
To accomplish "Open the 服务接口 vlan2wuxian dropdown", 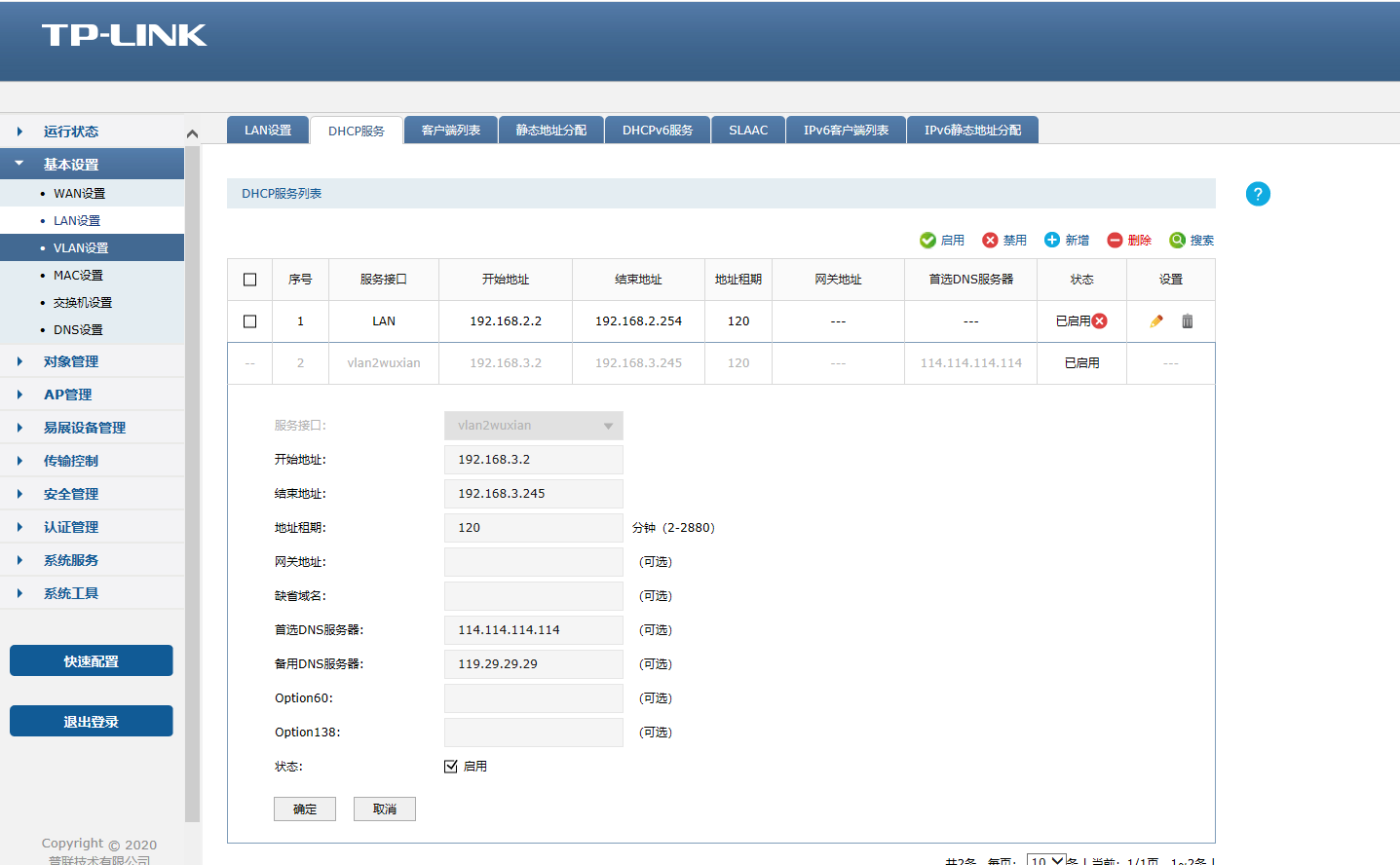I will [x=533, y=426].
